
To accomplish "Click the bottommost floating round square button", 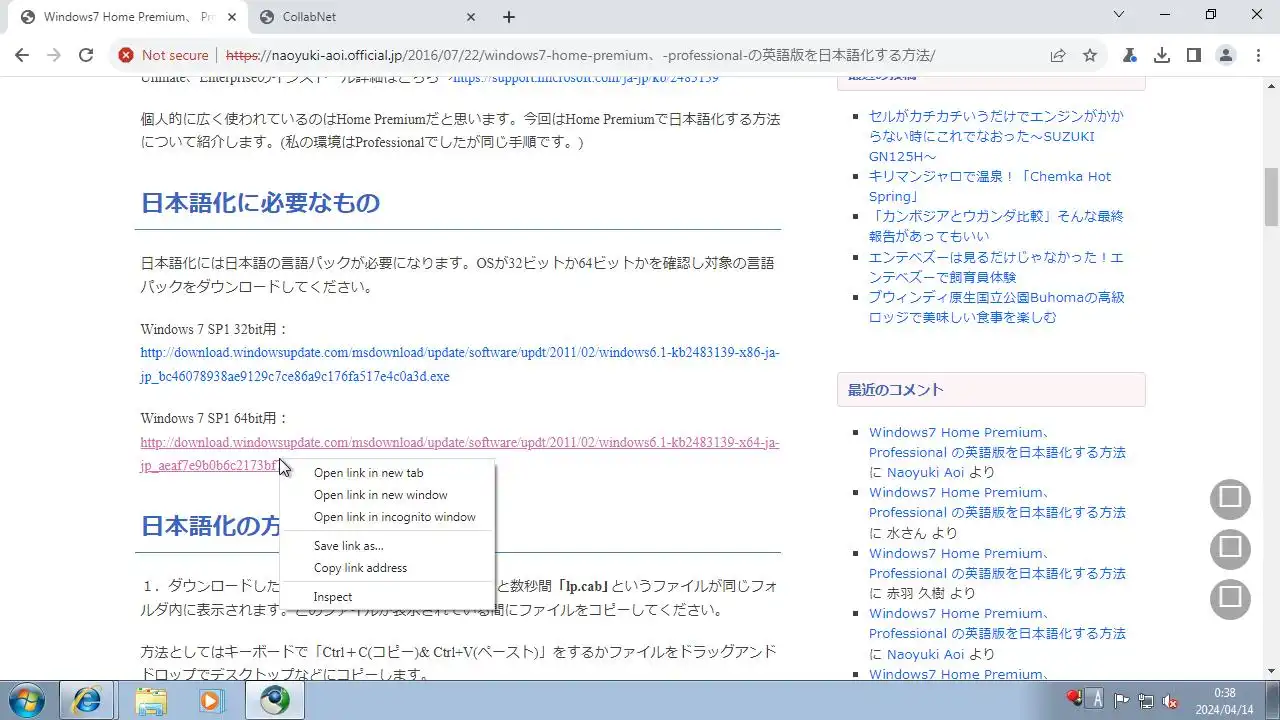I will (1230, 598).
